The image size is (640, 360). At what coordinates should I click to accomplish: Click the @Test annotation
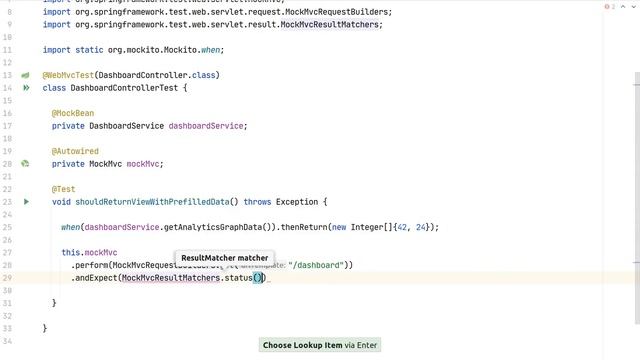click(63, 189)
